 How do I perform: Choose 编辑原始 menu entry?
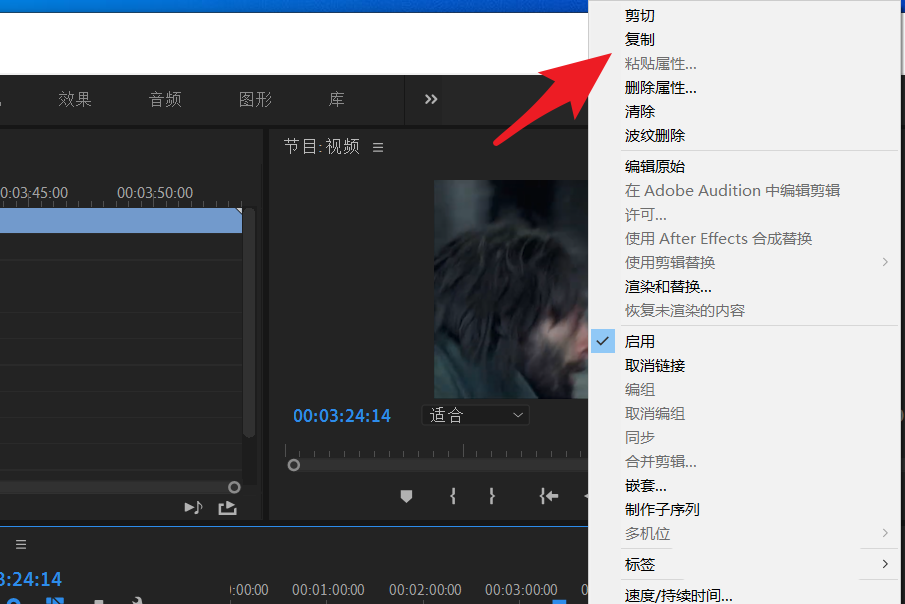(x=655, y=167)
